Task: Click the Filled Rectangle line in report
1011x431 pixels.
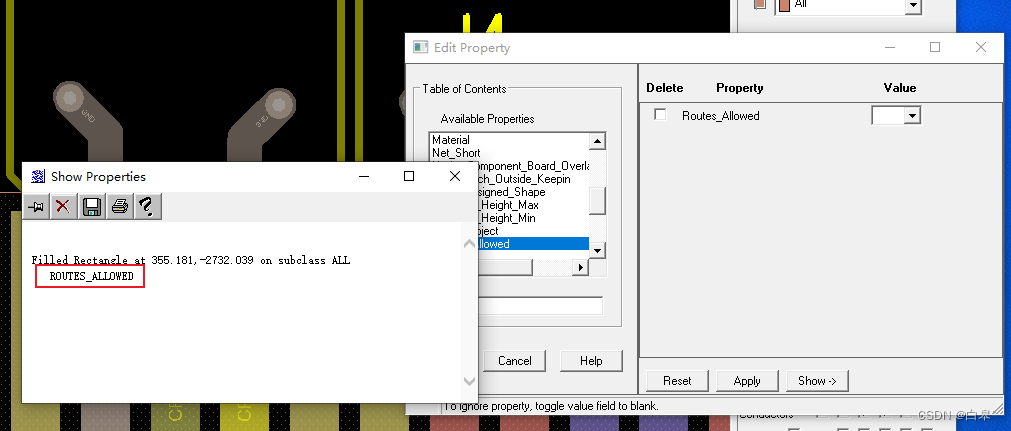Action: (191, 260)
